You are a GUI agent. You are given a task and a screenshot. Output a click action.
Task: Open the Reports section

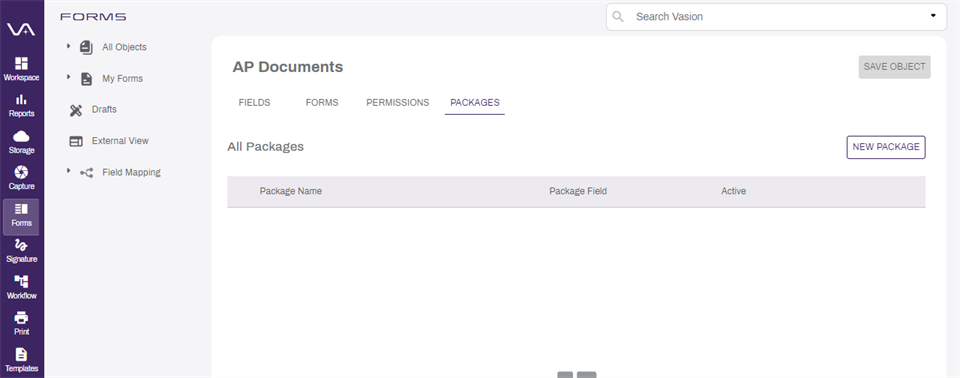[21, 105]
